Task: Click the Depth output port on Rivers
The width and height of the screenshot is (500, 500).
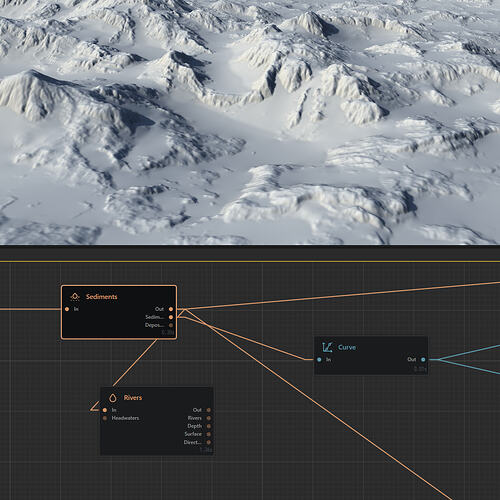Action: click(209, 426)
